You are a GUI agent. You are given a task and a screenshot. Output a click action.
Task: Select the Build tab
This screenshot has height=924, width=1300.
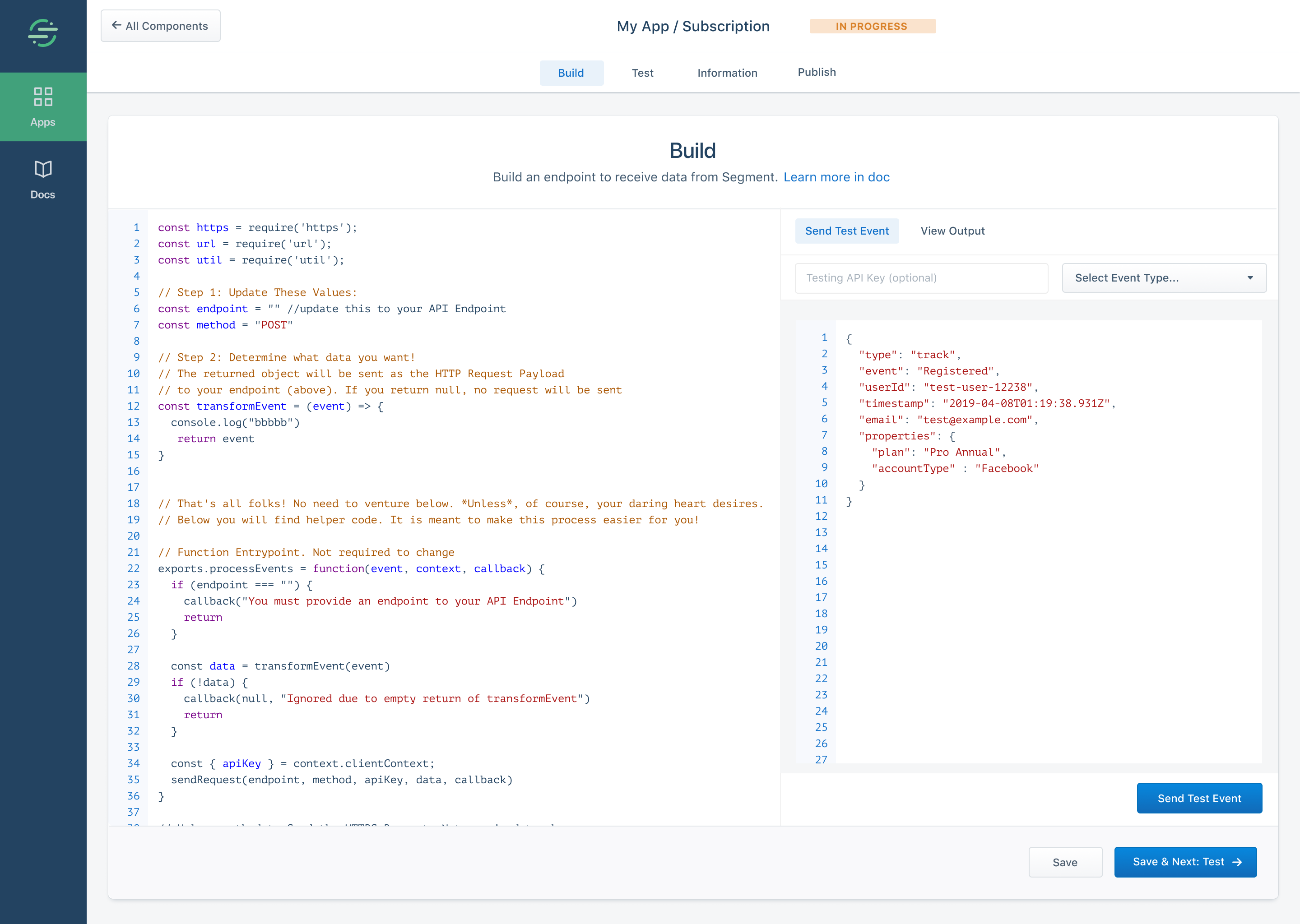[x=571, y=73]
